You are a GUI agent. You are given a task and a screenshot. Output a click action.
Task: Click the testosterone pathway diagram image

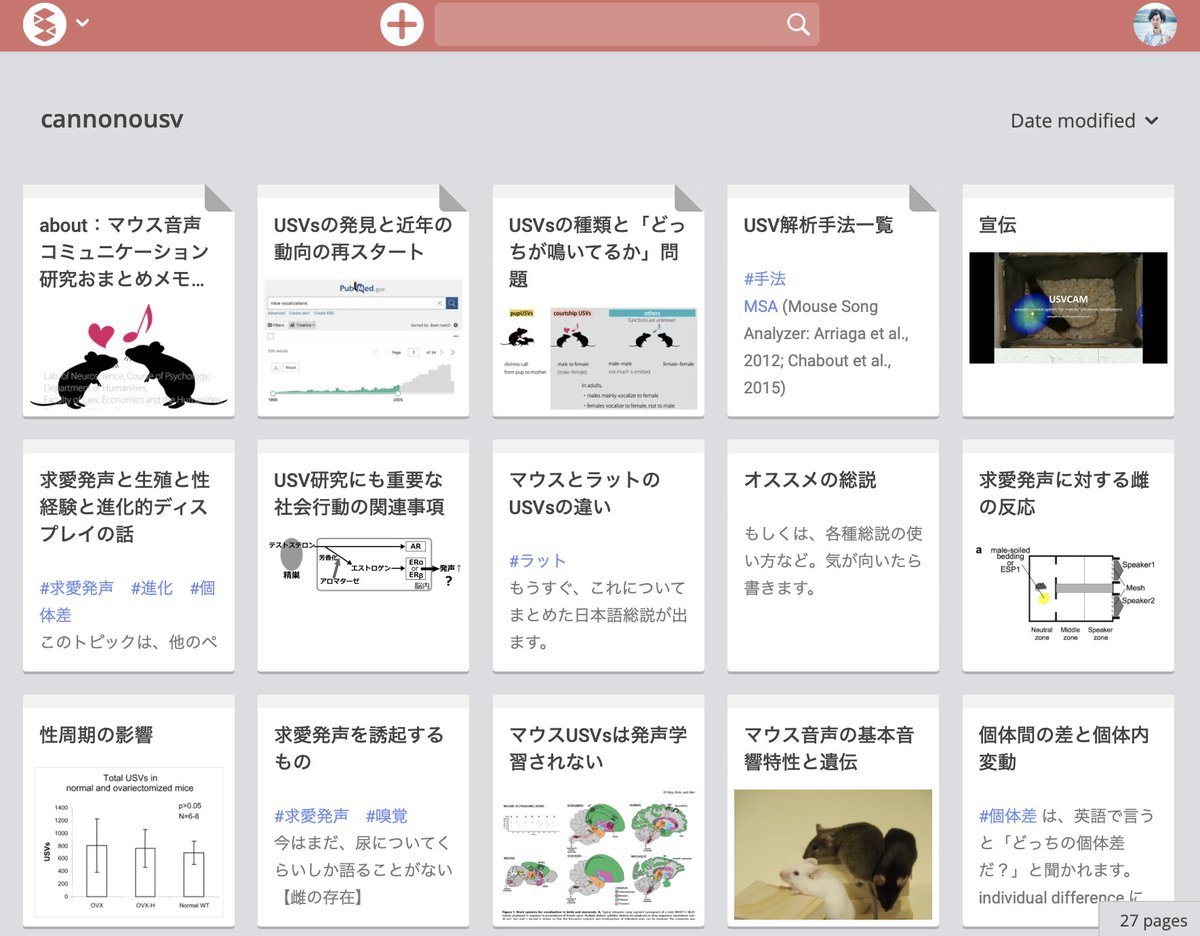pos(363,566)
